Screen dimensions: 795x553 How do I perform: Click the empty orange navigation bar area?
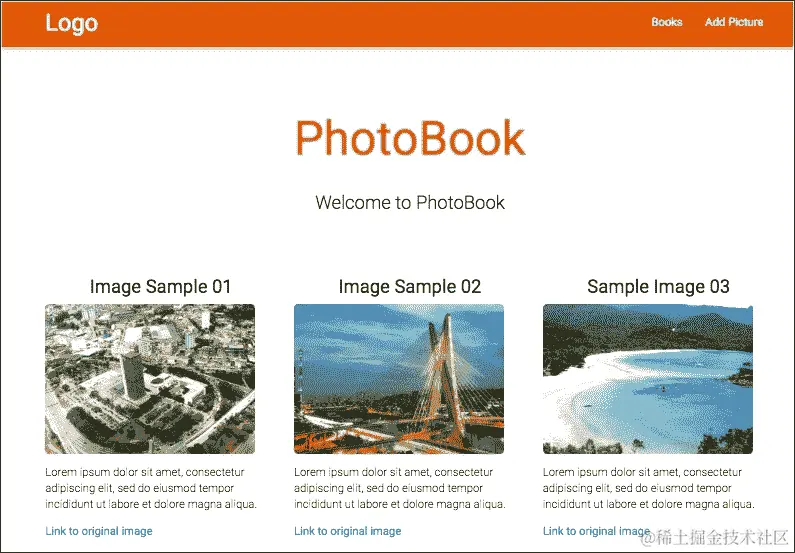(x=375, y=23)
